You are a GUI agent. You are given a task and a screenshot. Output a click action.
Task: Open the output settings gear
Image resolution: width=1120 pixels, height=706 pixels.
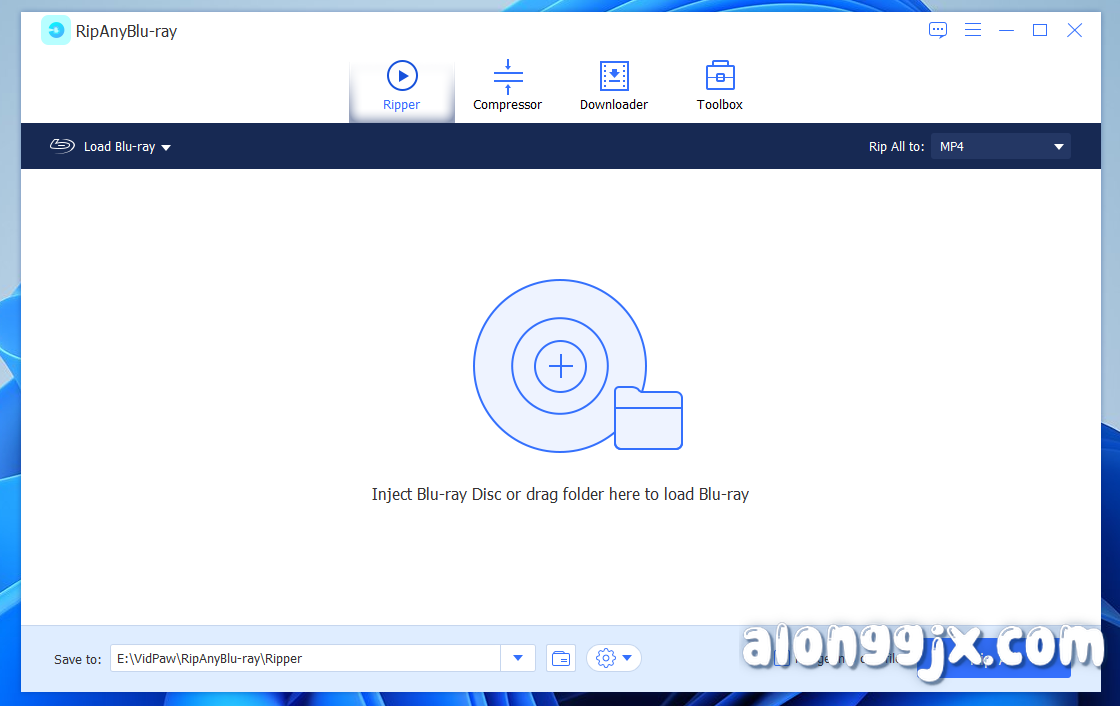click(x=604, y=658)
